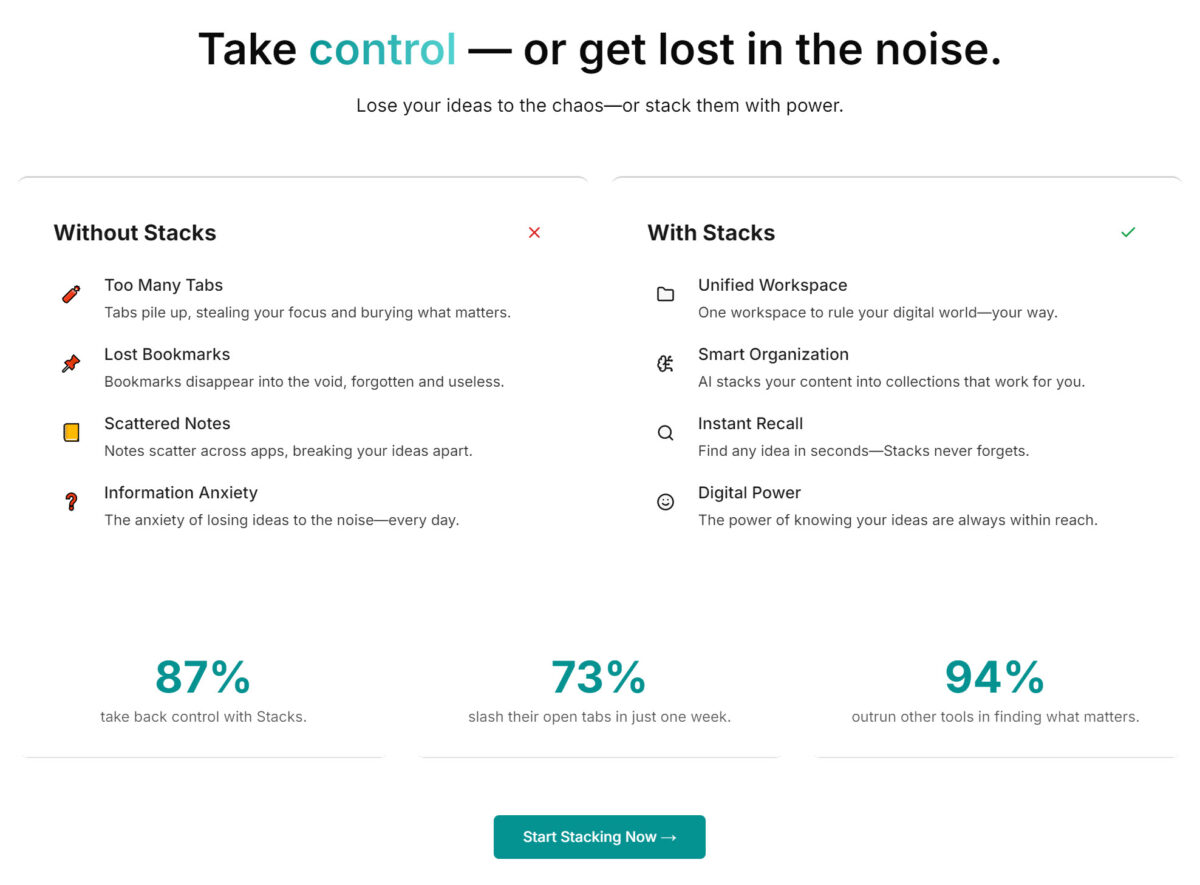Click the "Instant Recall" feature title
Screen dimensions: 1200x885
750,423
